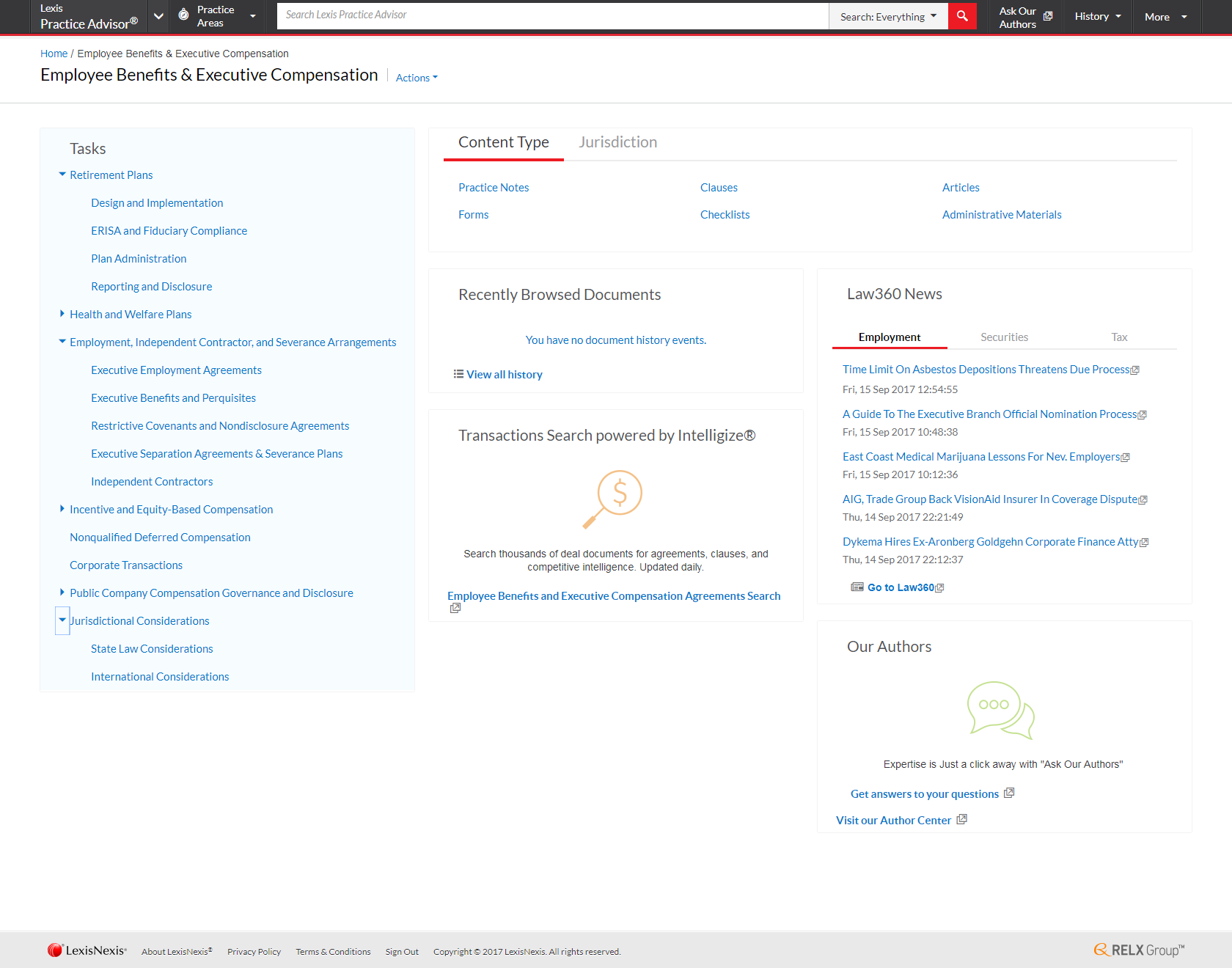
Task: Select the Employment news tab
Action: (x=890, y=337)
